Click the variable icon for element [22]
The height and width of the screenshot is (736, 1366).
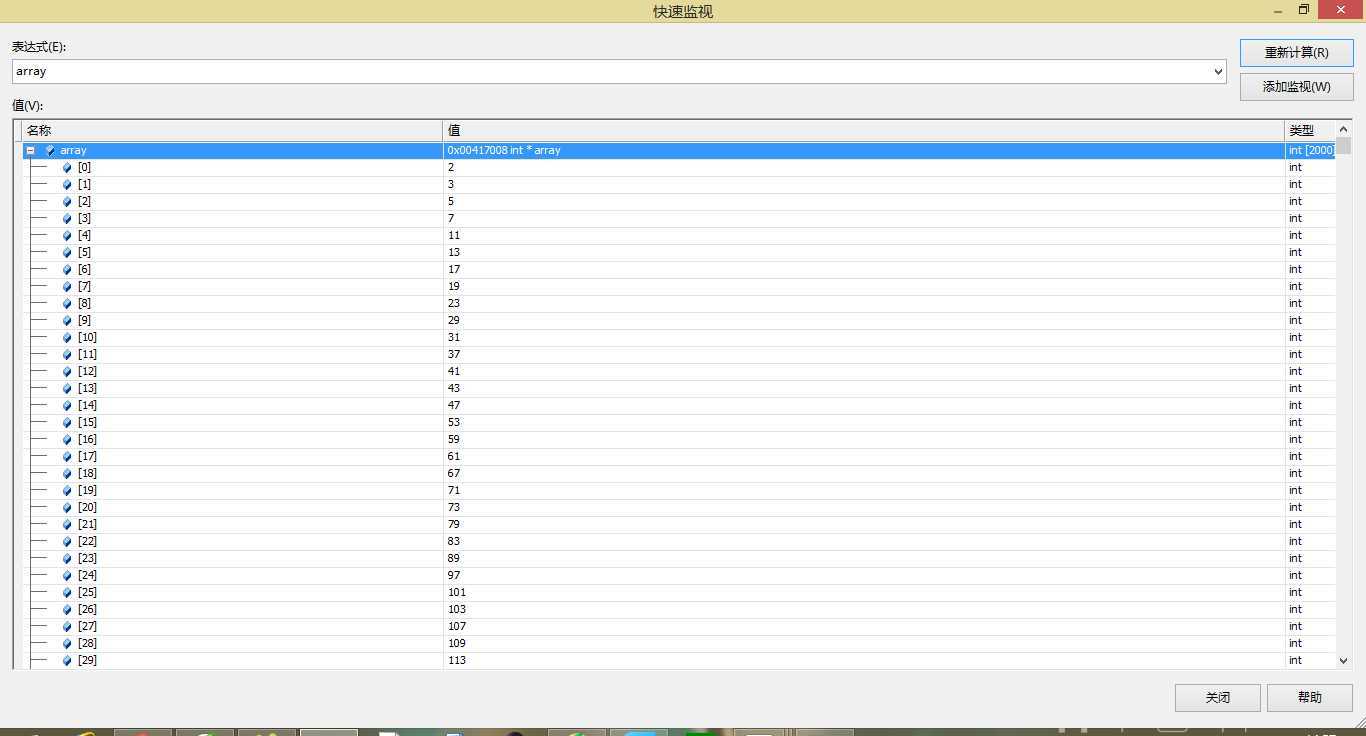pos(68,541)
